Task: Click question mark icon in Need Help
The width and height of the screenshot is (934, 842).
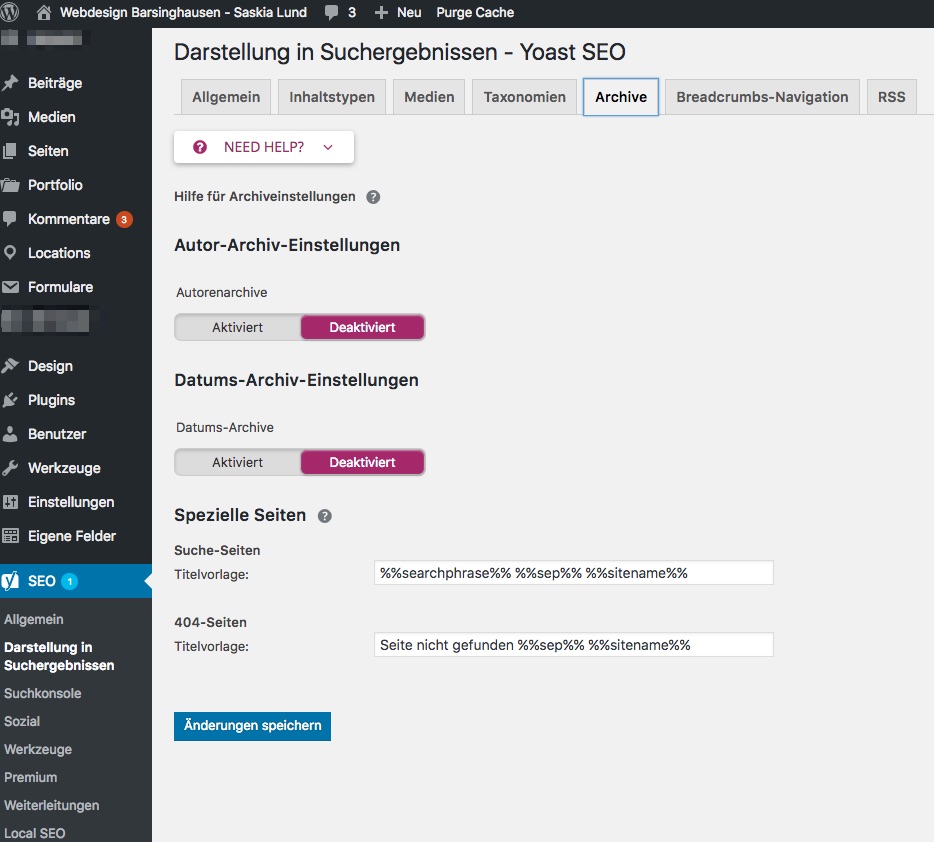Action: click(200, 147)
